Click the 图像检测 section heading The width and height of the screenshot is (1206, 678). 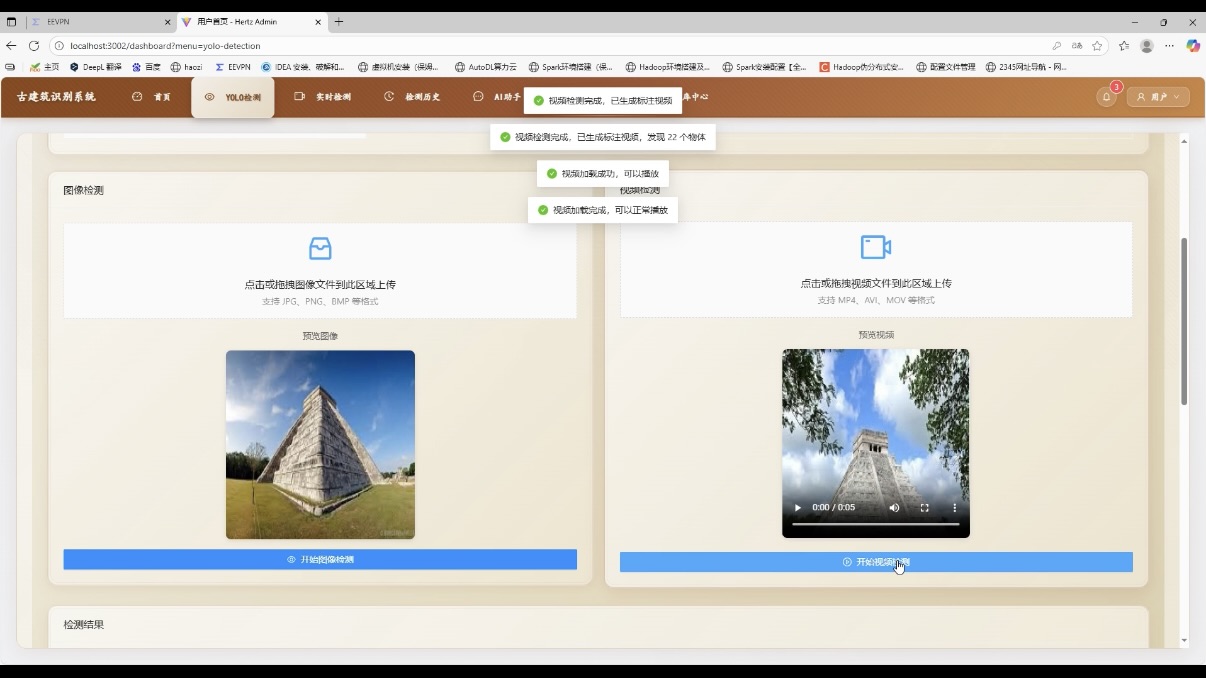(83, 190)
